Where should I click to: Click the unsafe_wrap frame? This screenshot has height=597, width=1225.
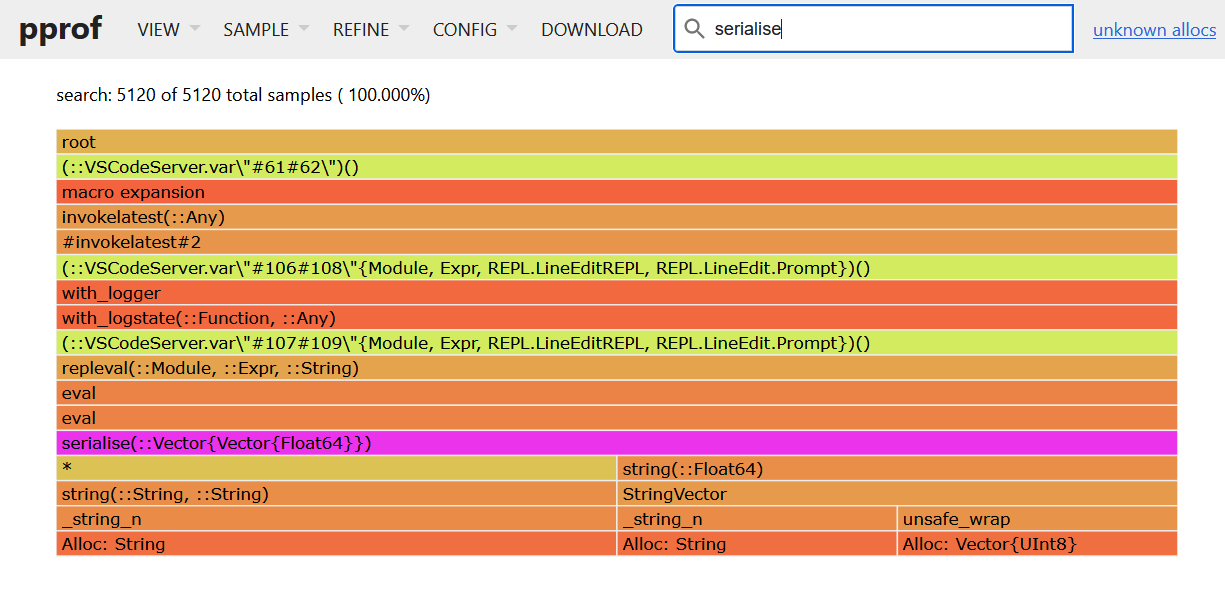point(1036,519)
